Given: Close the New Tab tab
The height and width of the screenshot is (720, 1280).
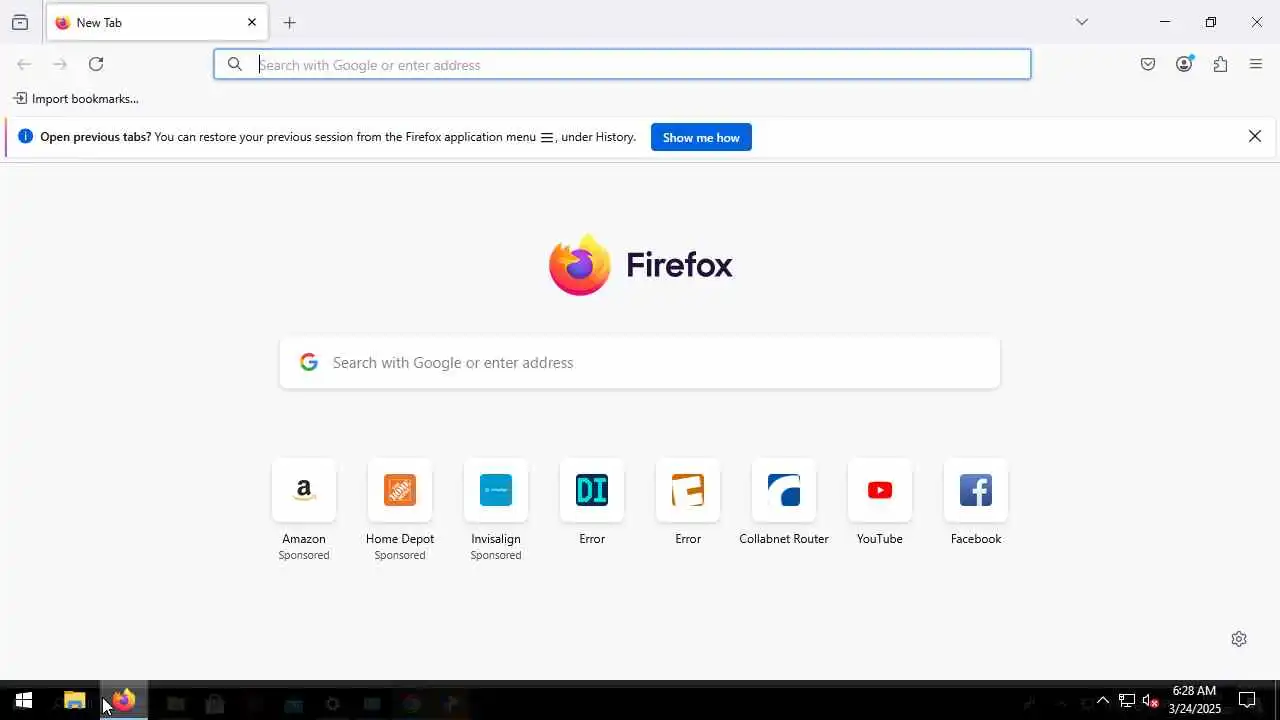Looking at the screenshot, I should [252, 22].
